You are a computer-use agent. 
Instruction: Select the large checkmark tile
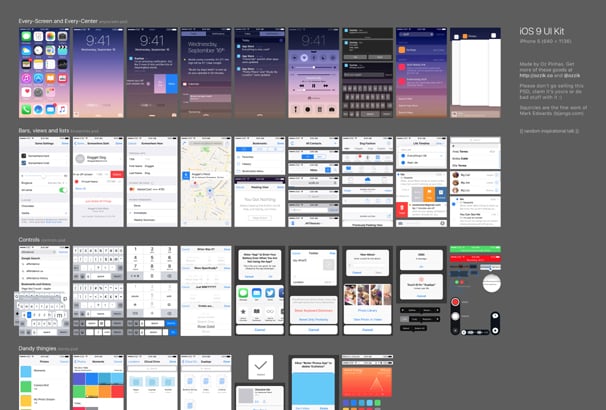(260, 367)
